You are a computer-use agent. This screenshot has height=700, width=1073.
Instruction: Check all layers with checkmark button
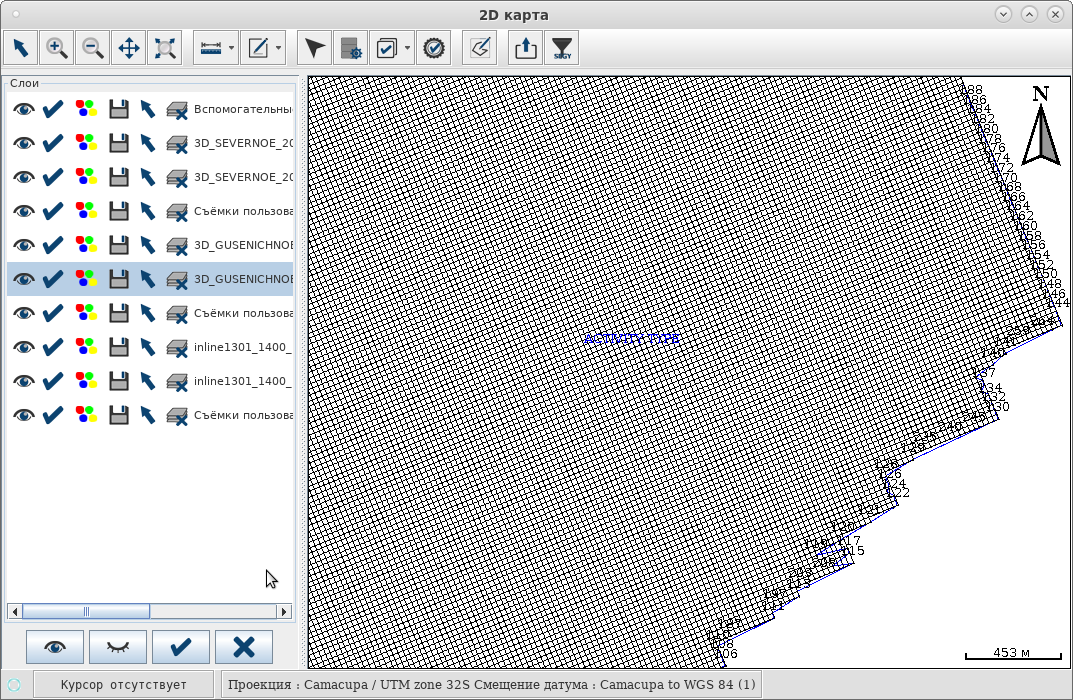(181, 647)
